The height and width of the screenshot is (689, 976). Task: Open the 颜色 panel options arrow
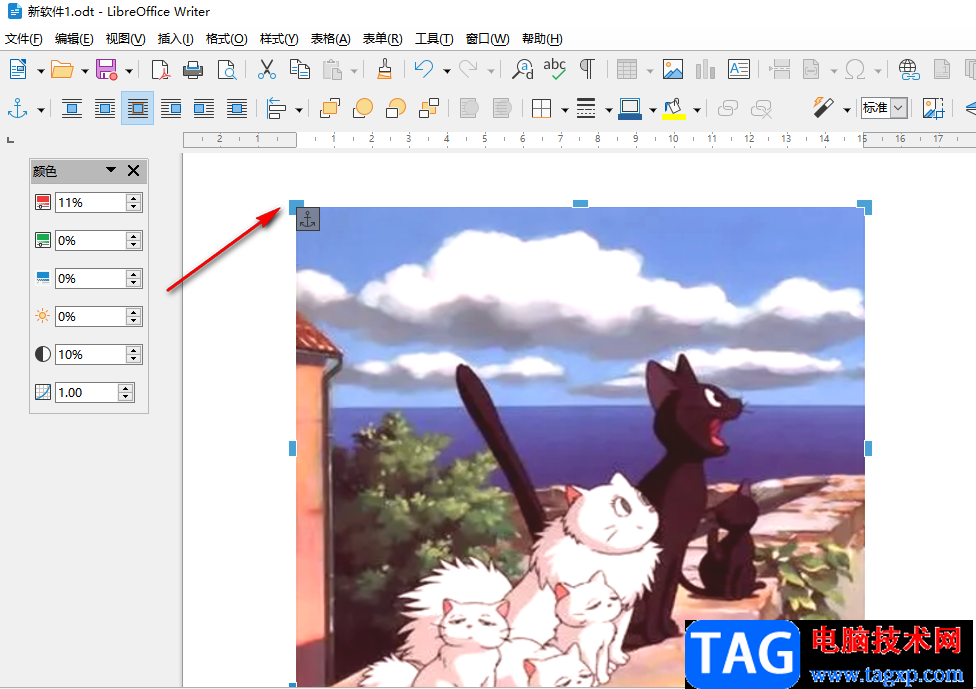(111, 169)
